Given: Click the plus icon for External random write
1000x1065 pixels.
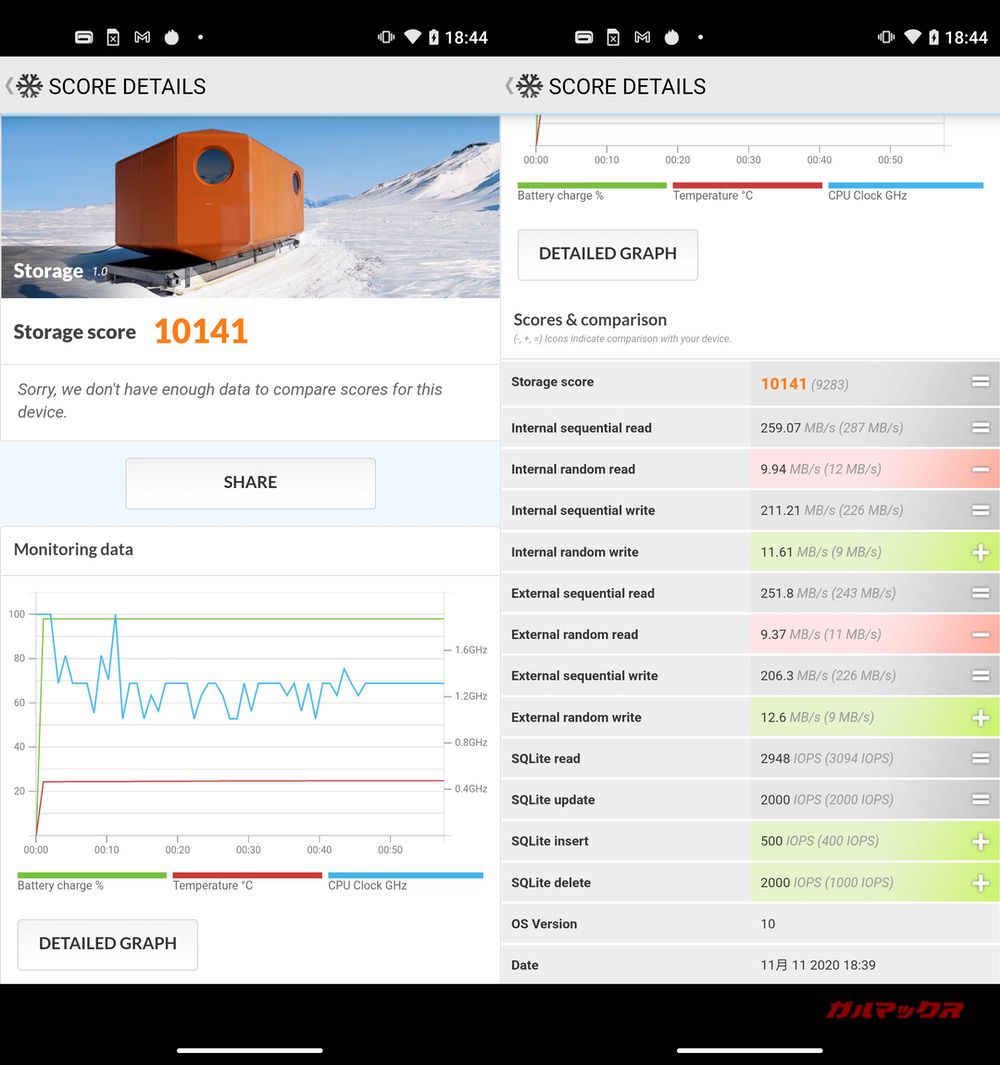Looking at the screenshot, I should (980, 717).
